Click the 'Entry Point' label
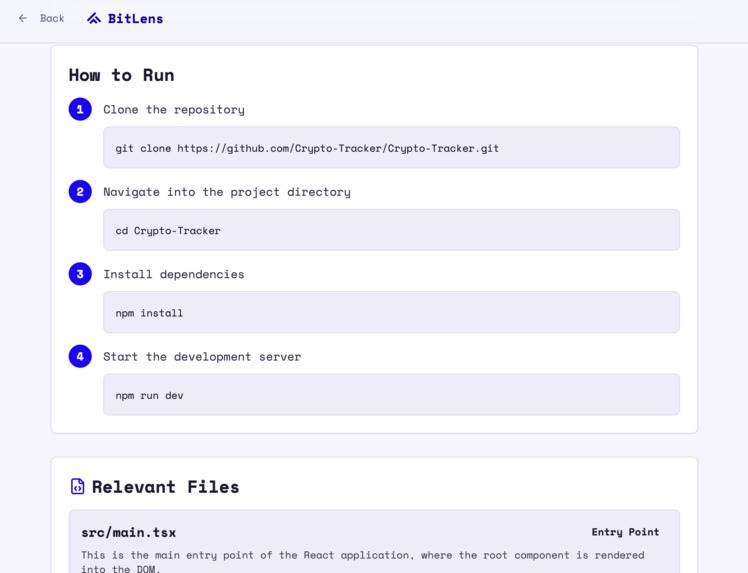Viewport: 748px width, 573px height. coord(625,532)
